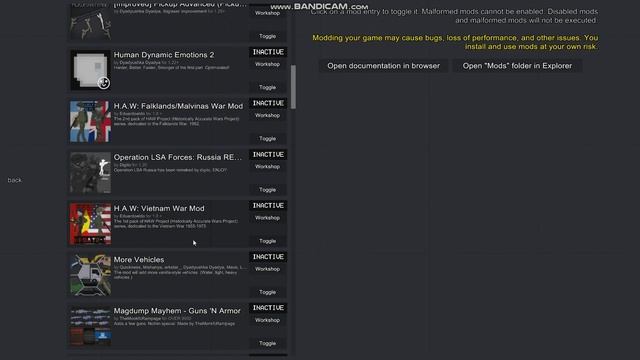Toggle the Pickup Advanced mod

click(x=268, y=36)
